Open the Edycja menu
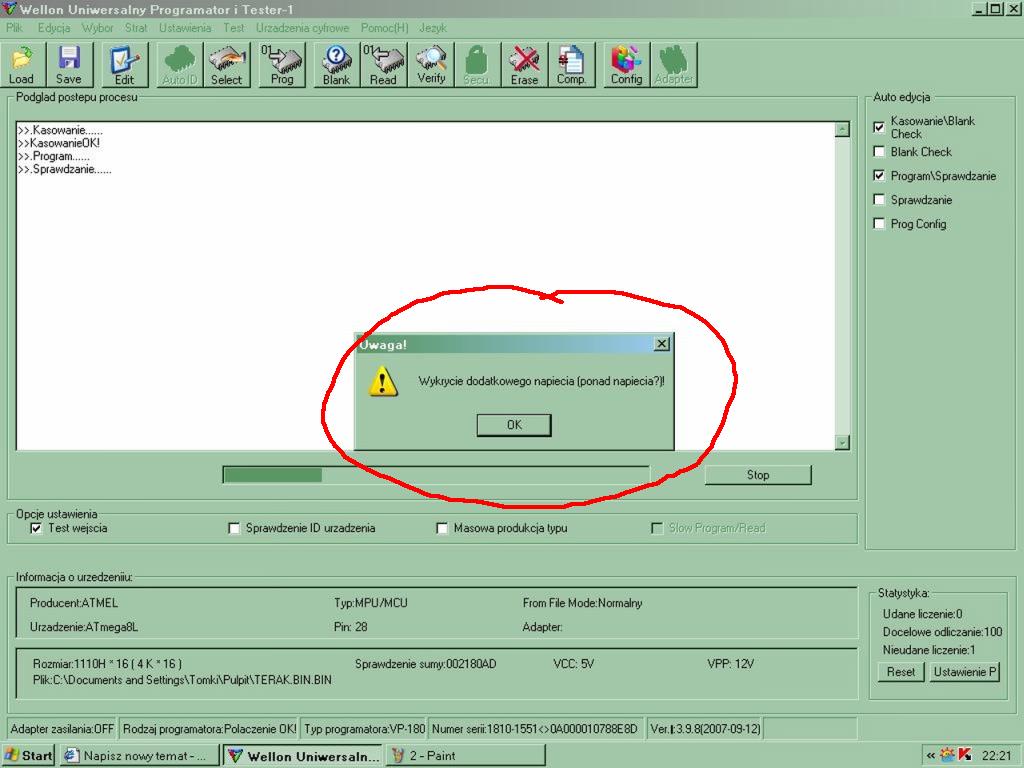 pyautogui.click(x=54, y=28)
